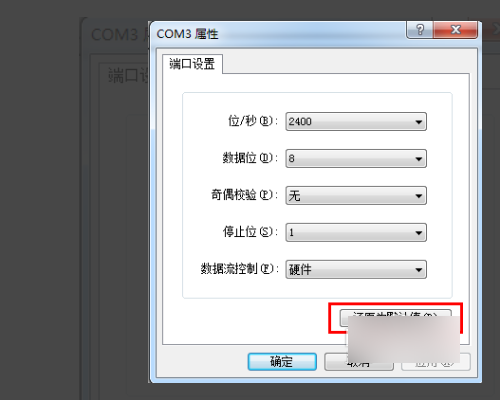The width and height of the screenshot is (500, 400).
Task: Click the 位/秒(B) label
Action: pos(253,121)
